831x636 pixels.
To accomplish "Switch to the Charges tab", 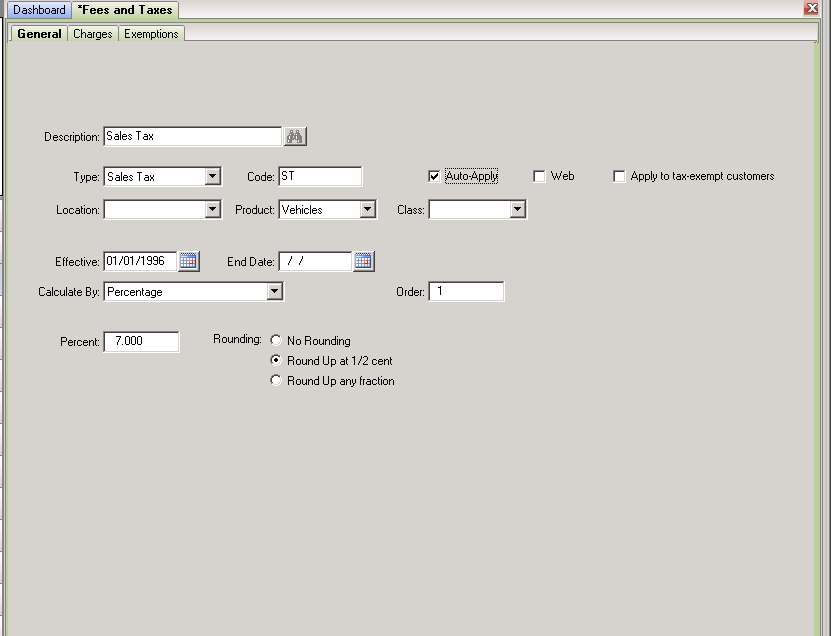I will 93,34.
